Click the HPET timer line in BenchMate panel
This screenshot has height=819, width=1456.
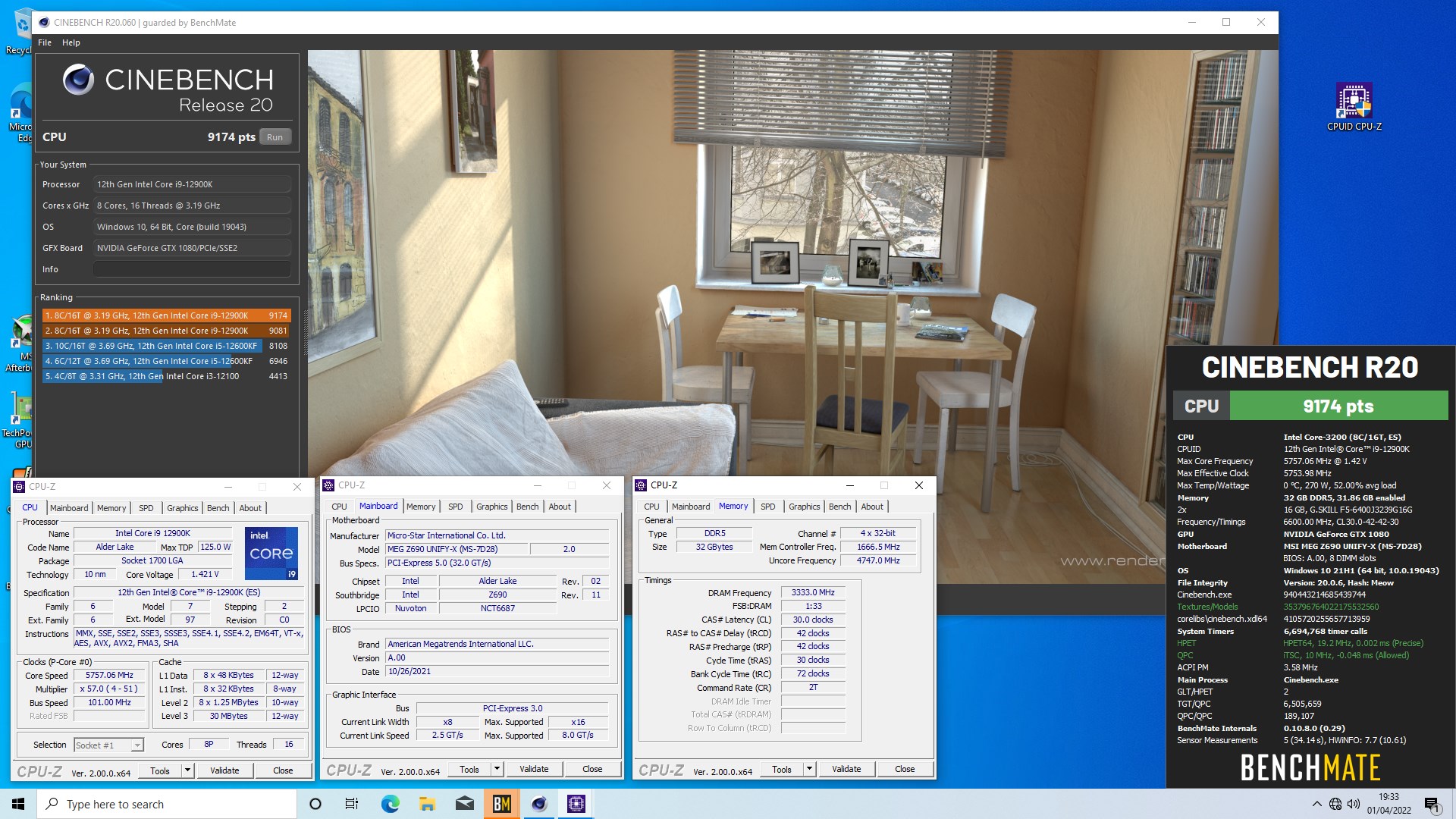[x=1301, y=643]
